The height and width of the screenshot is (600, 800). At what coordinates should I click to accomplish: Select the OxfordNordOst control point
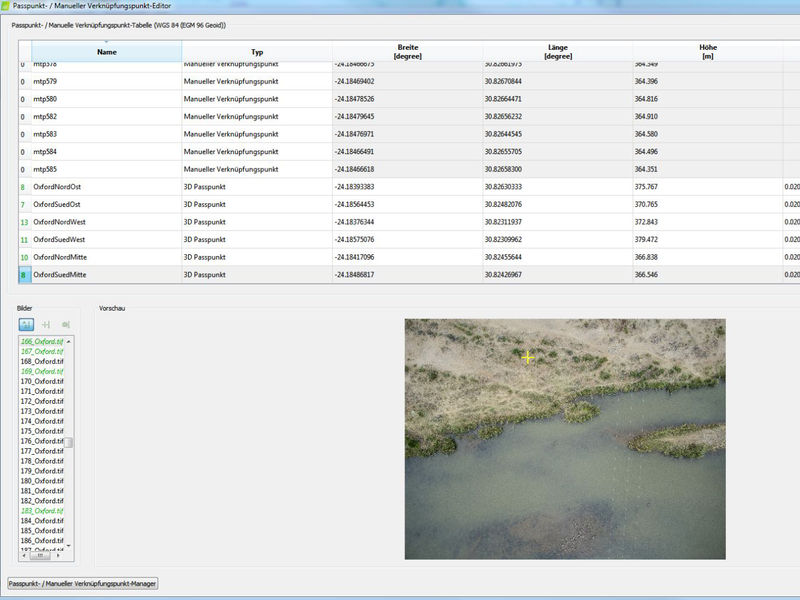point(107,187)
